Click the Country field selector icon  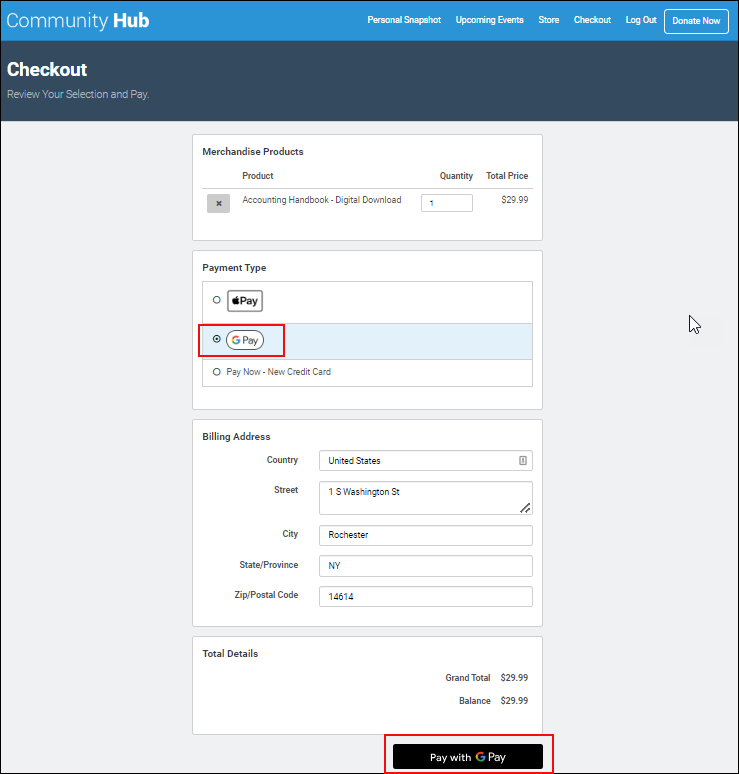tap(522, 461)
